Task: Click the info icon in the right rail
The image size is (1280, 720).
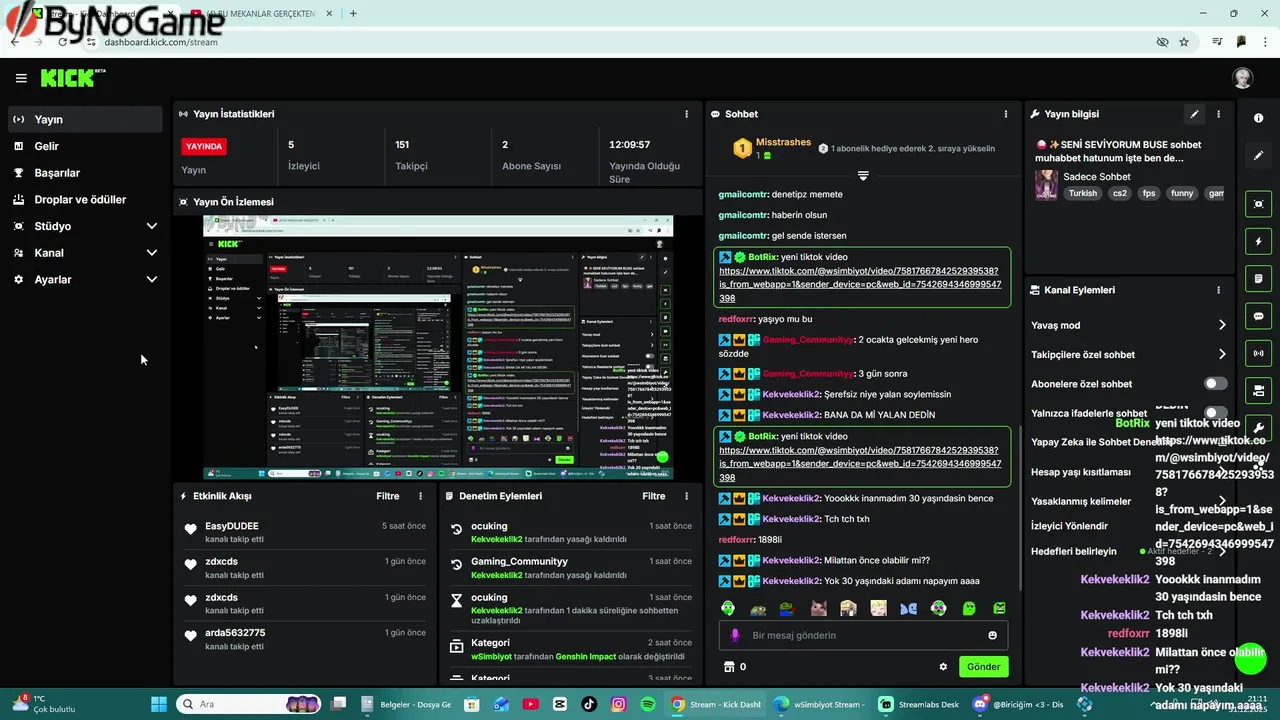Action: [1258, 118]
